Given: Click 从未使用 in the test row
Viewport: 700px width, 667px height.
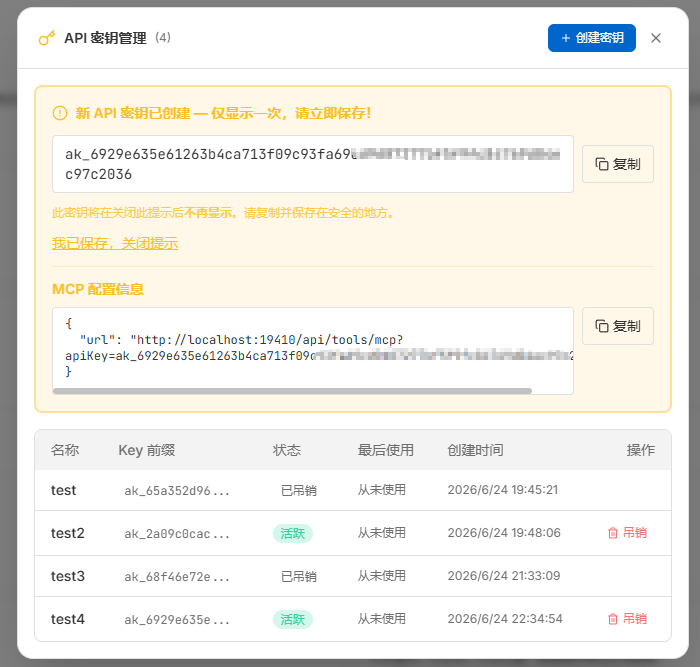Looking at the screenshot, I should [x=382, y=490].
